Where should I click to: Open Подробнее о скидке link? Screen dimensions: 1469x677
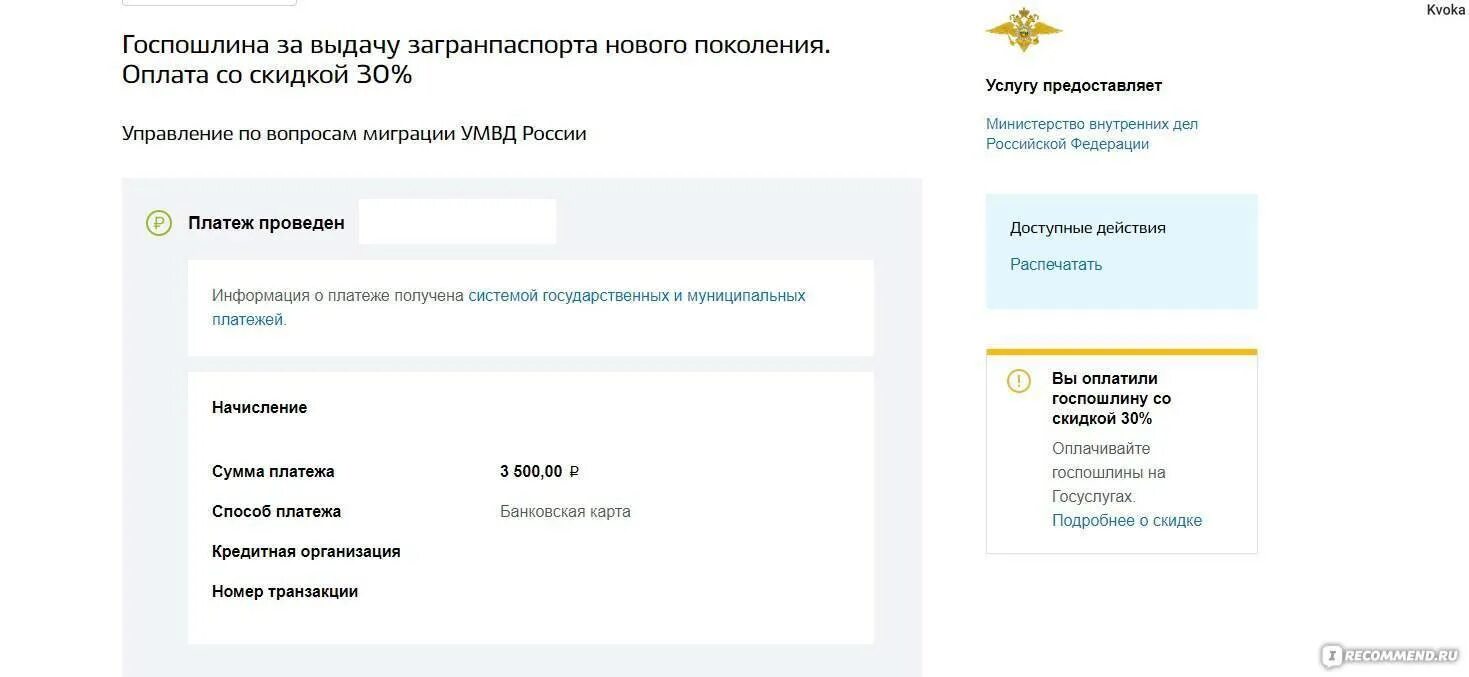[x=1127, y=520]
